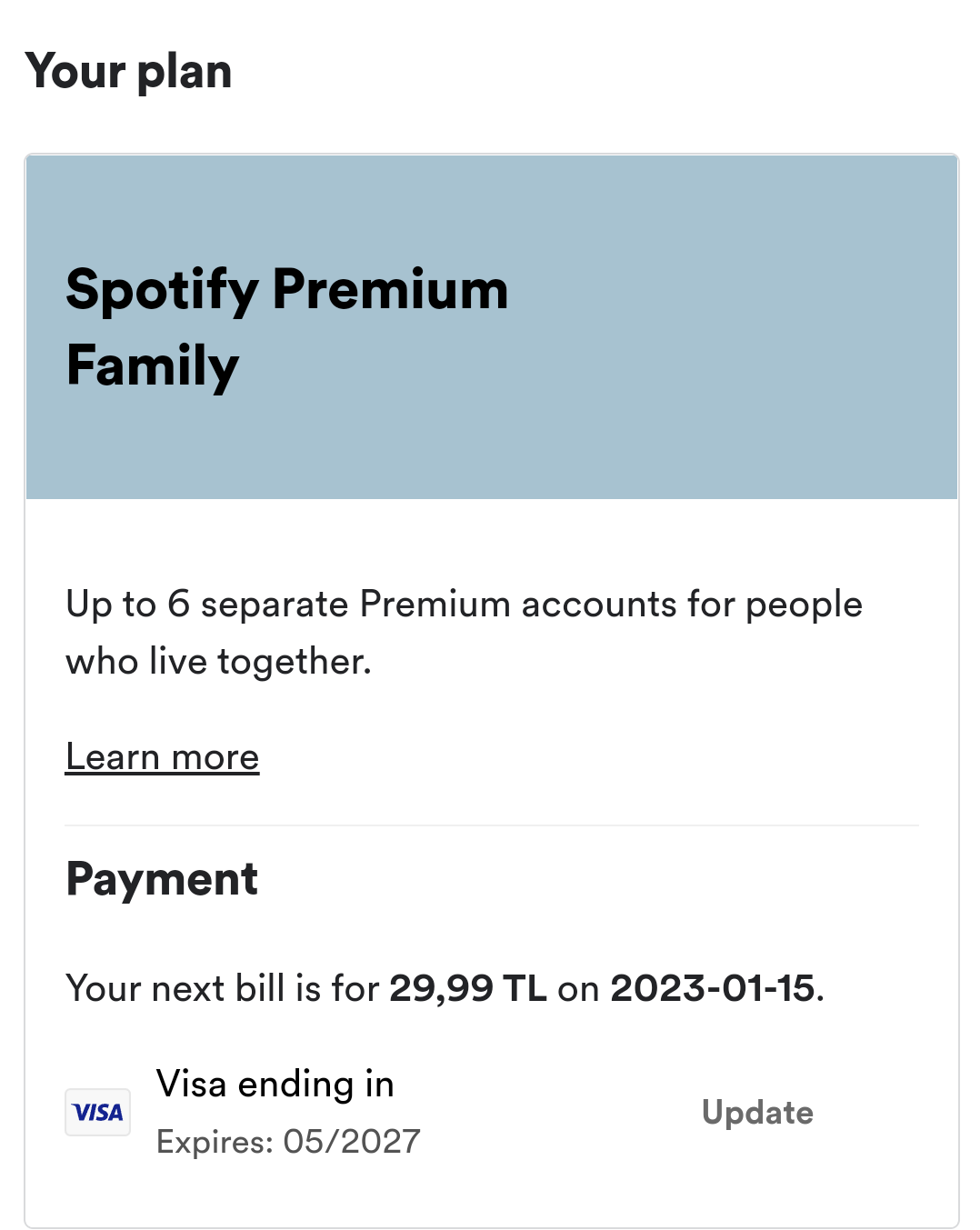Screen dimensions: 980x1230
Task: Click the Up to 6 separate accounts description
Action: point(464,605)
